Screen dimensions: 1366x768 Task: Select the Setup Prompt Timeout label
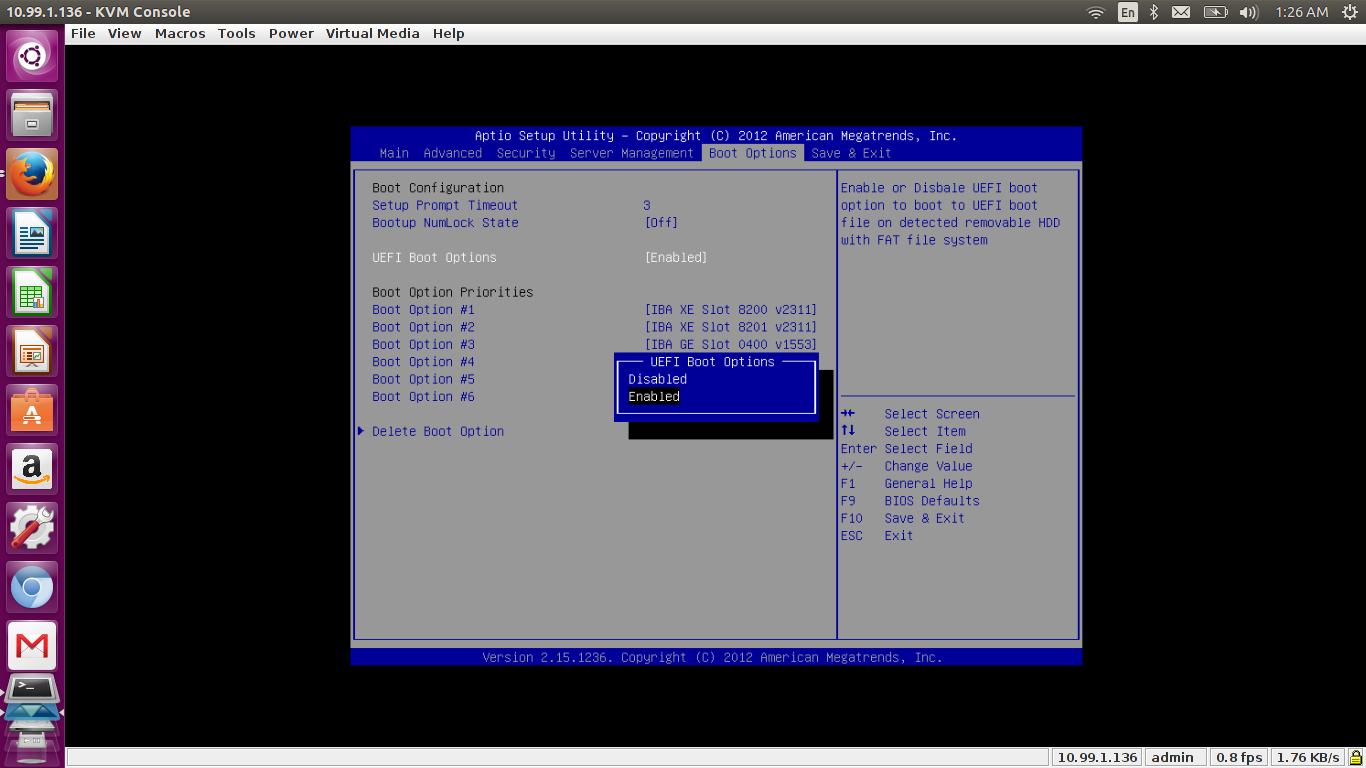point(445,205)
